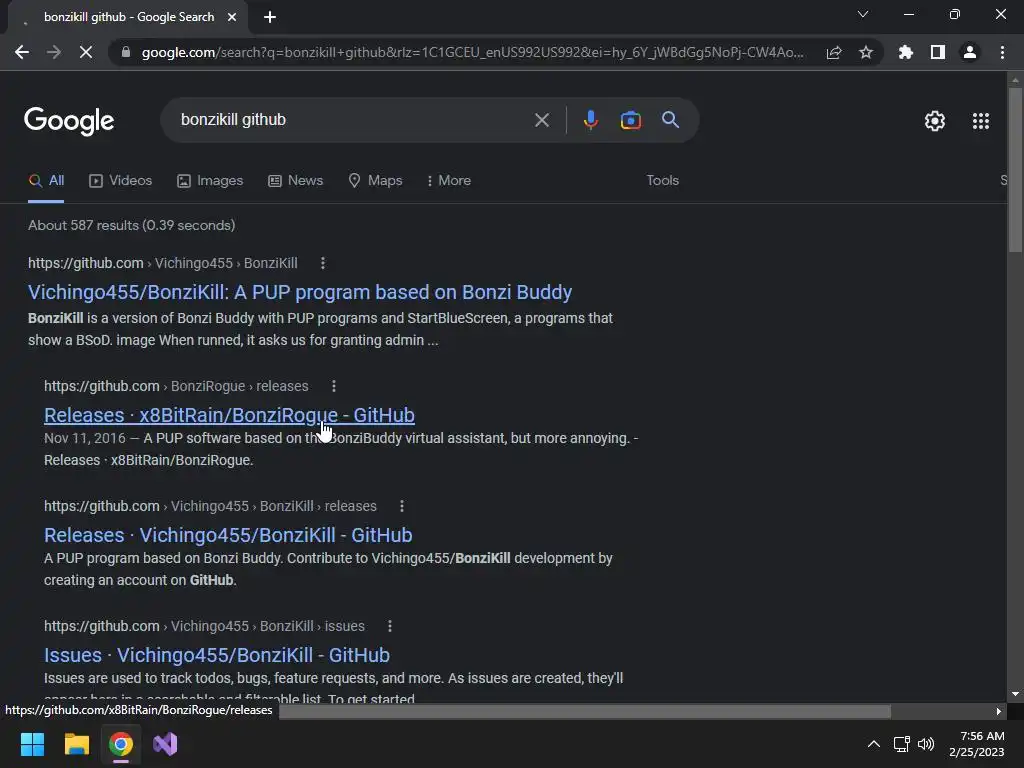
Task: Switch to News results tab
Action: (x=295, y=181)
